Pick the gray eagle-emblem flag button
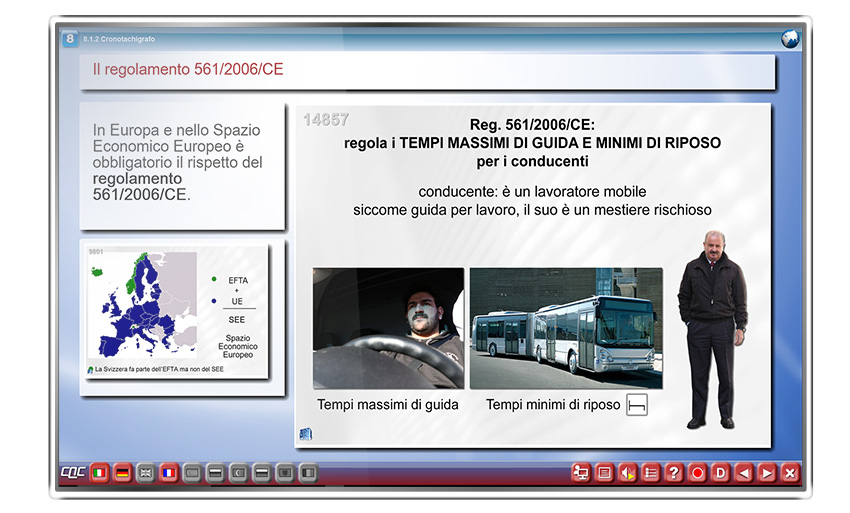 [x=285, y=473]
